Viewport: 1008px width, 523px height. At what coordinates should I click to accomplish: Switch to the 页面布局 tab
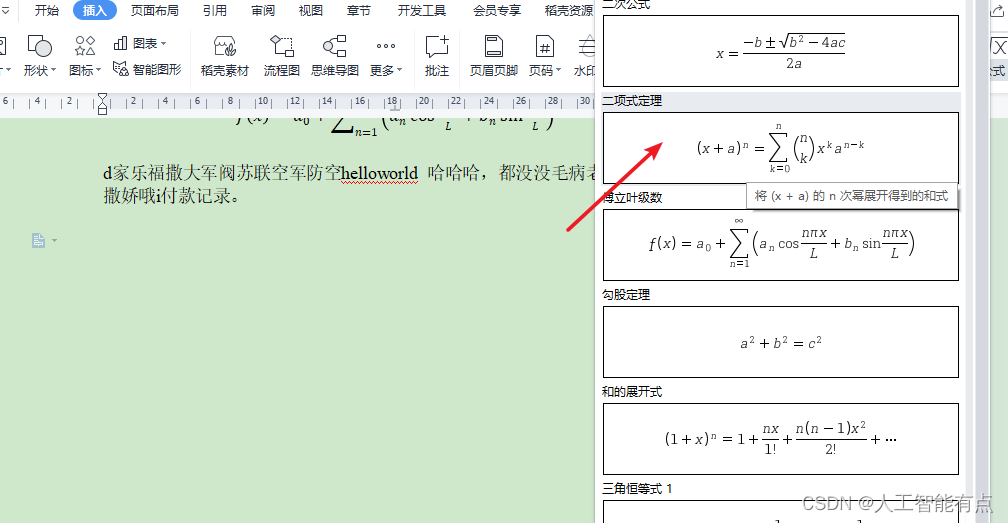point(154,10)
